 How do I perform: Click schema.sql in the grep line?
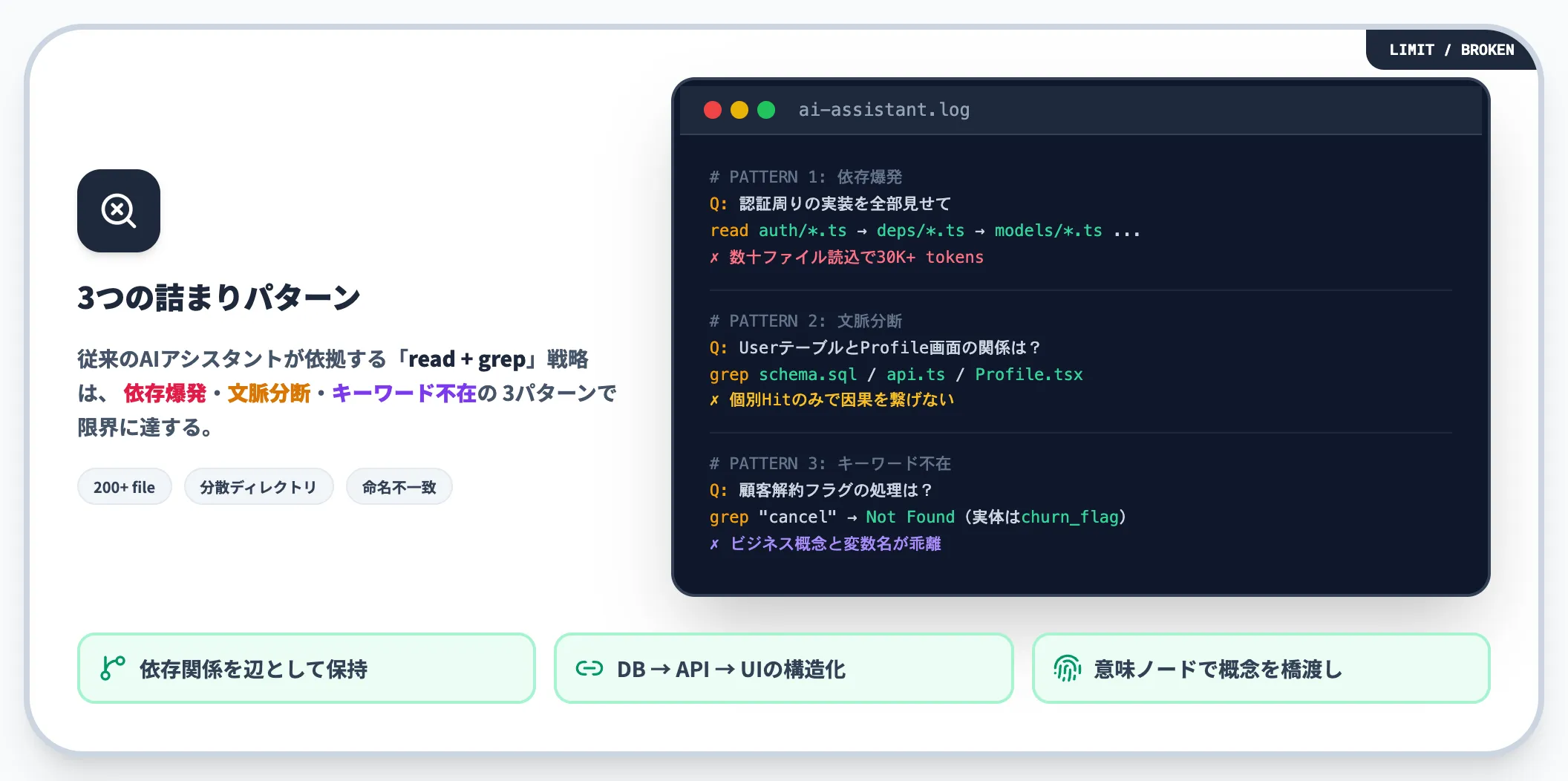807,374
